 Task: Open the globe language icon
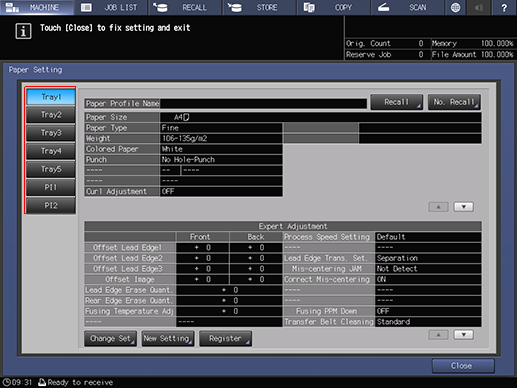[455, 7]
